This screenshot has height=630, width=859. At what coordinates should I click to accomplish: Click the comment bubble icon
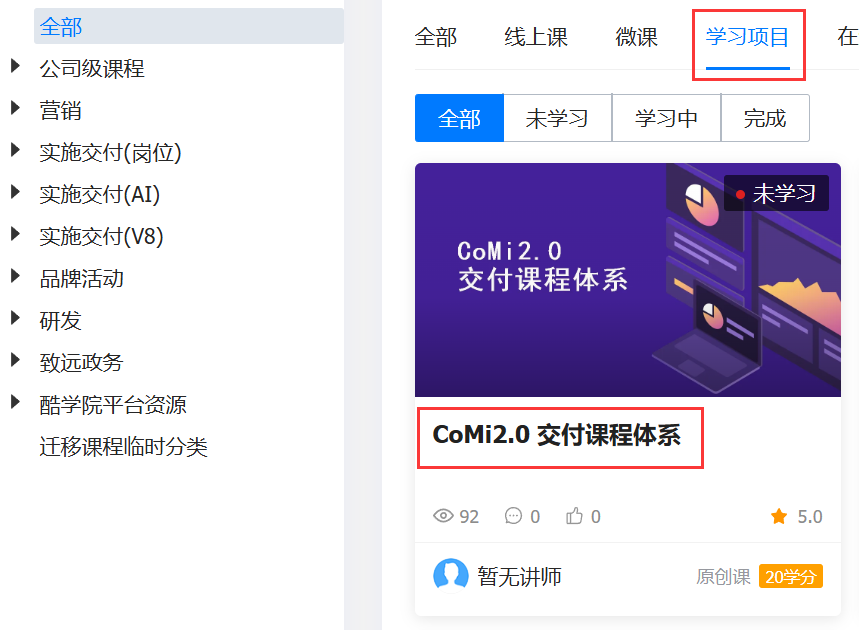click(513, 516)
